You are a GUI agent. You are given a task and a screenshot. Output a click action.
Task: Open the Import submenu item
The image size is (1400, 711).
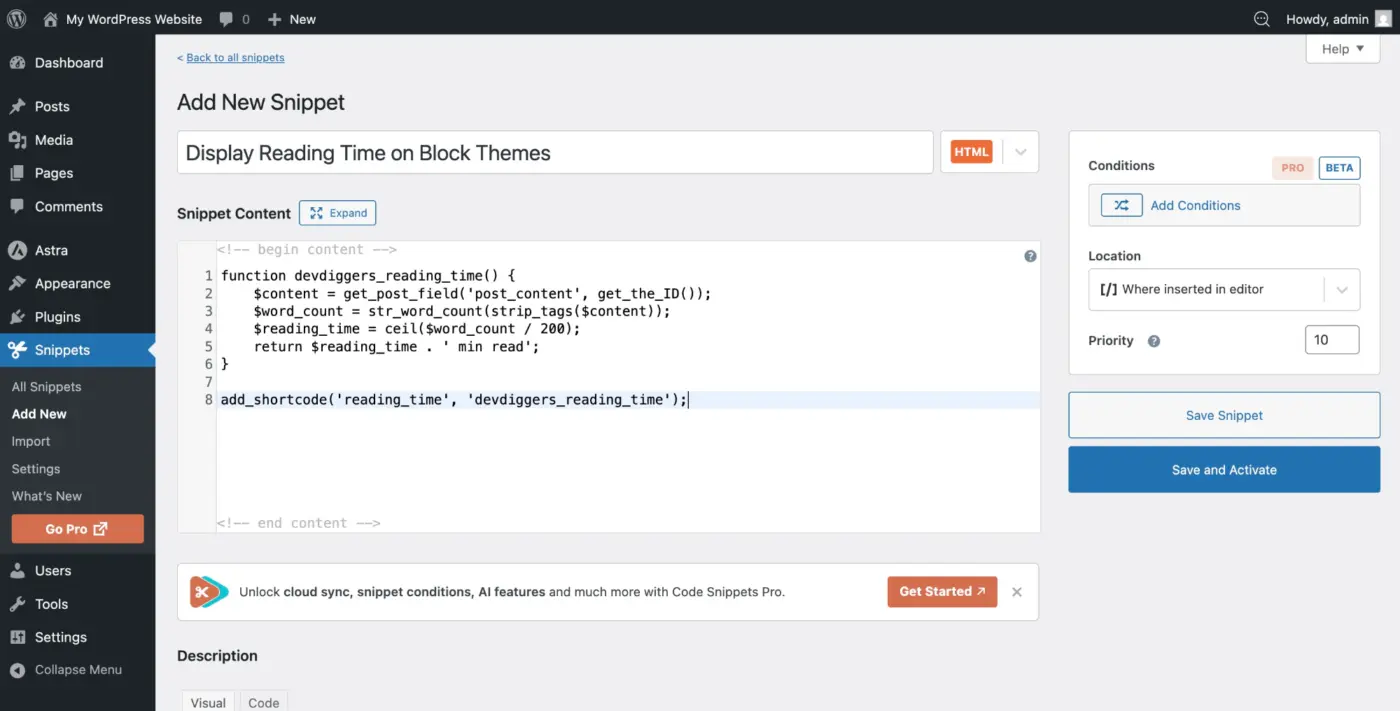pyautogui.click(x=31, y=441)
